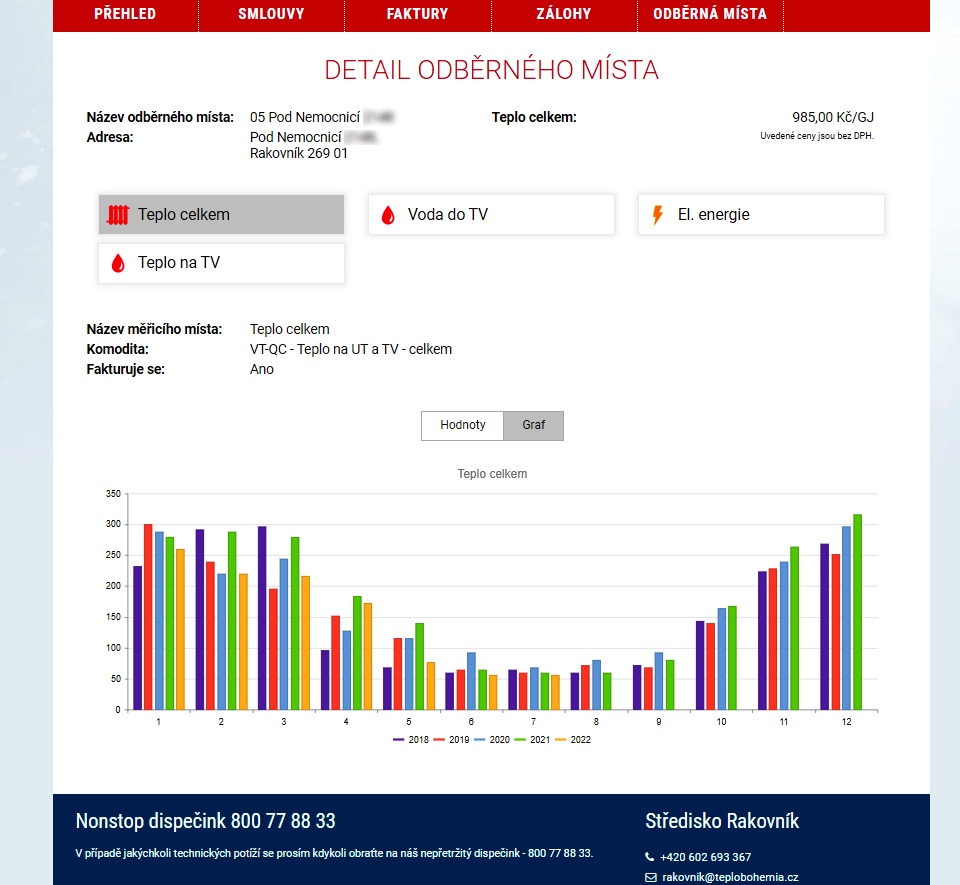The image size is (960, 885).
Task: Navigate to Zálohy in top menu
Action: tap(563, 14)
